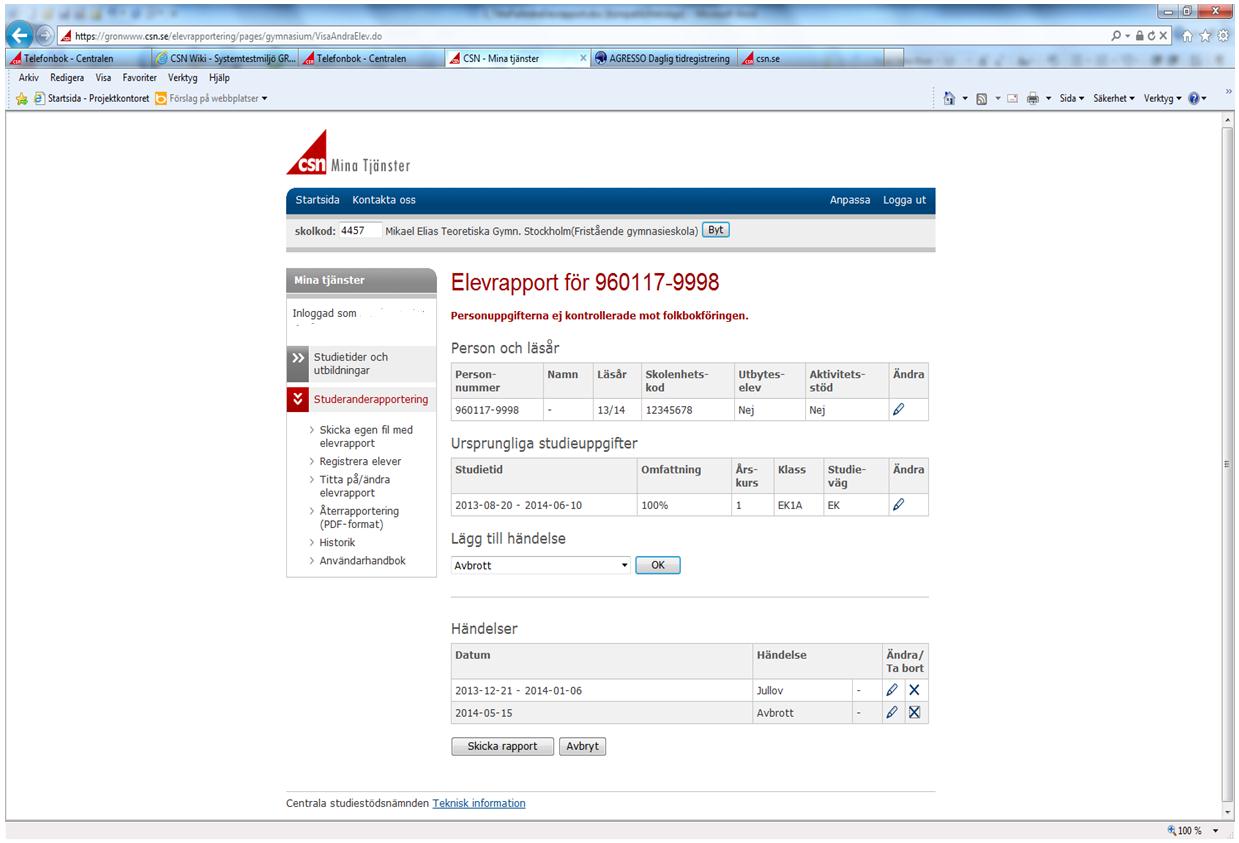Open browser settings with the gear icon
The height and width of the screenshot is (843, 1239).
[1223, 36]
